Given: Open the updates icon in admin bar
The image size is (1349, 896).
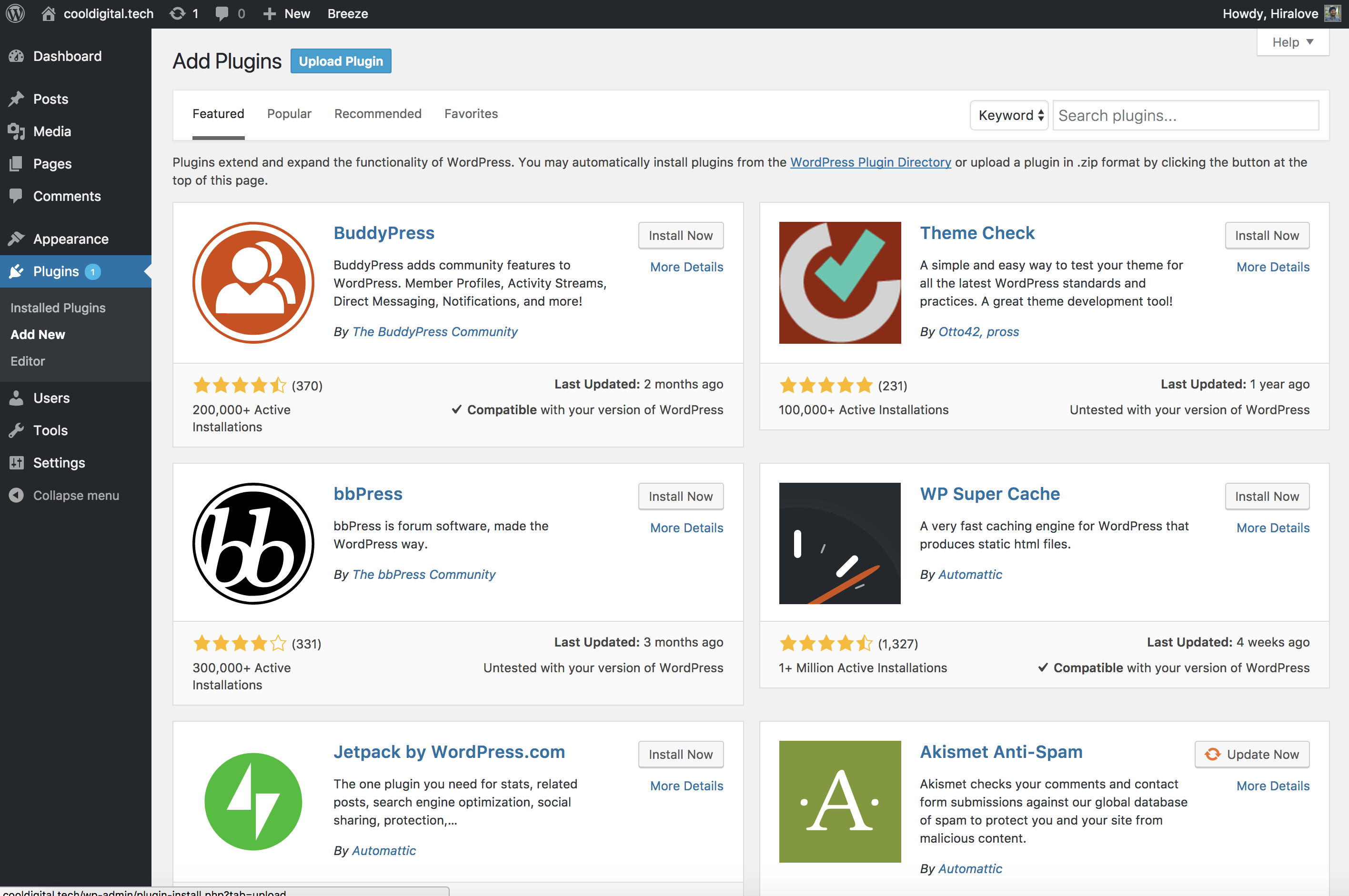Looking at the screenshot, I should [184, 14].
